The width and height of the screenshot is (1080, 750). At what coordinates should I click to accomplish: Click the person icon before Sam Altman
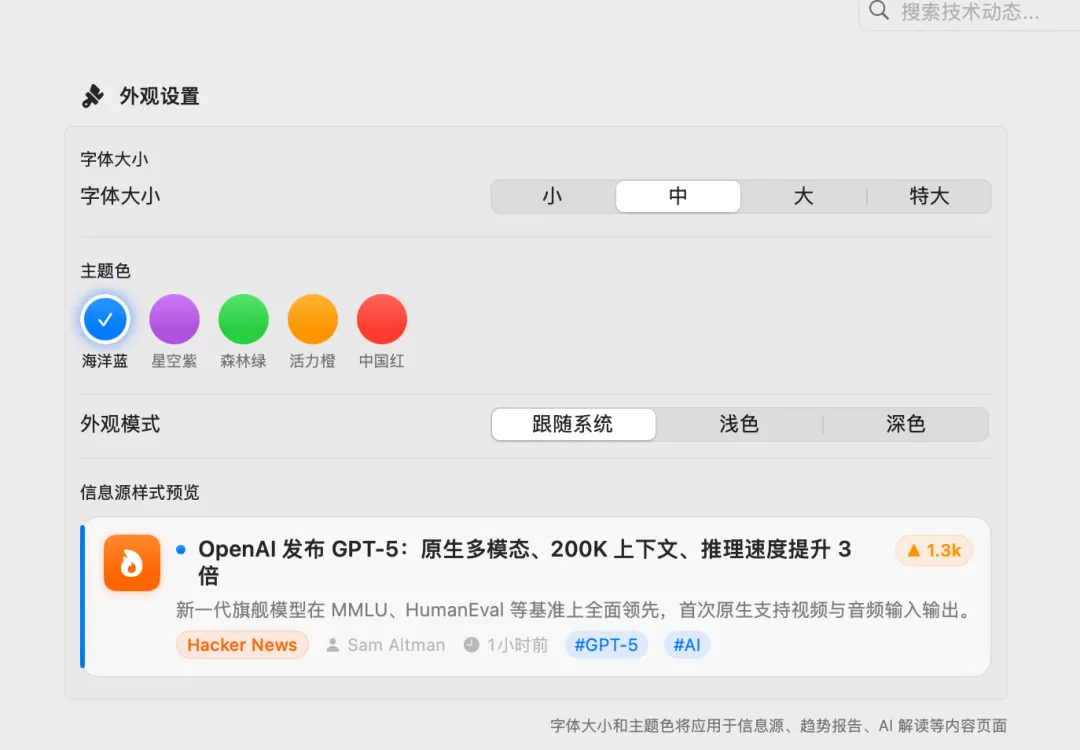click(333, 645)
